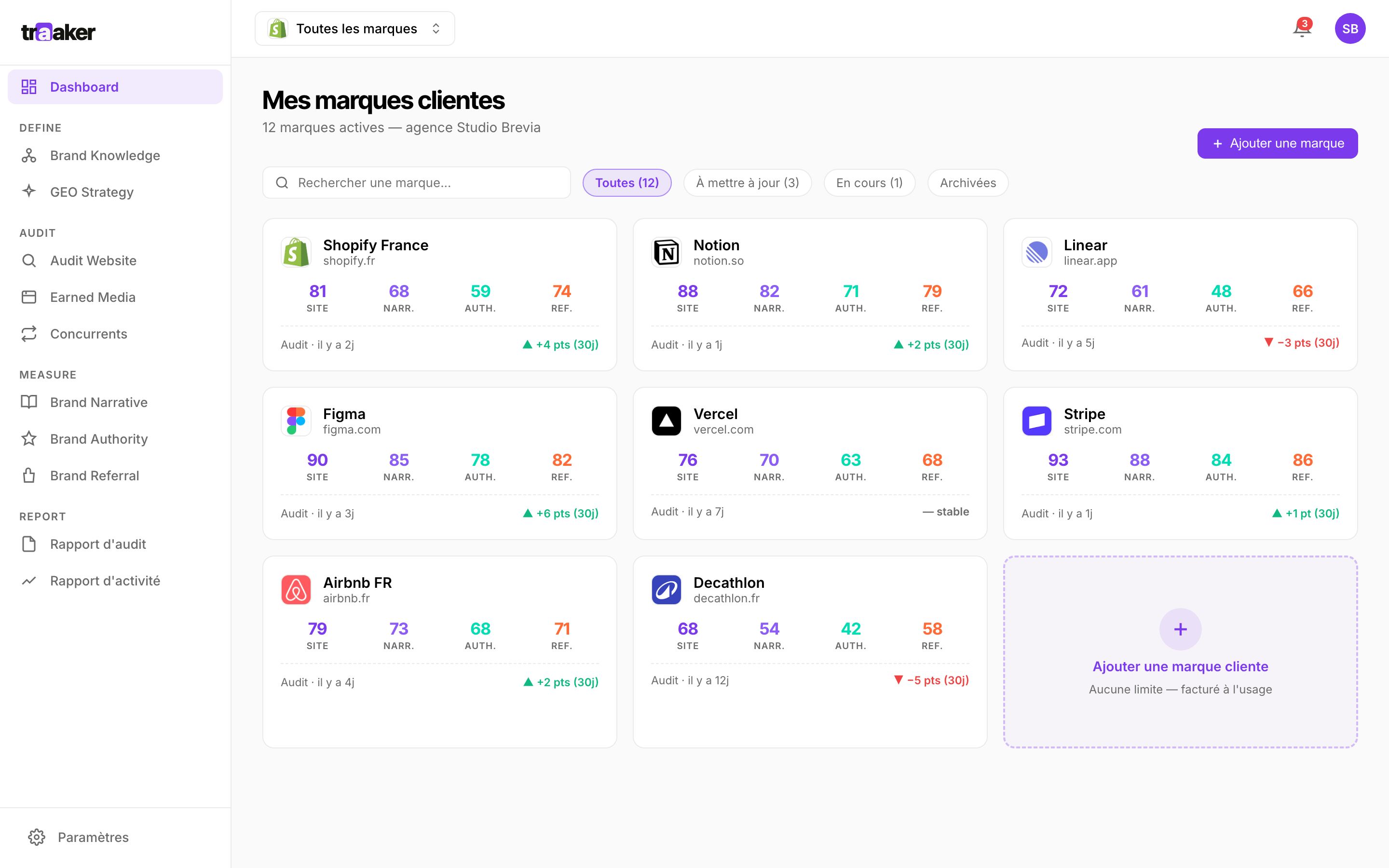
Task: Click the Paramètres gear icon
Action: (37, 837)
